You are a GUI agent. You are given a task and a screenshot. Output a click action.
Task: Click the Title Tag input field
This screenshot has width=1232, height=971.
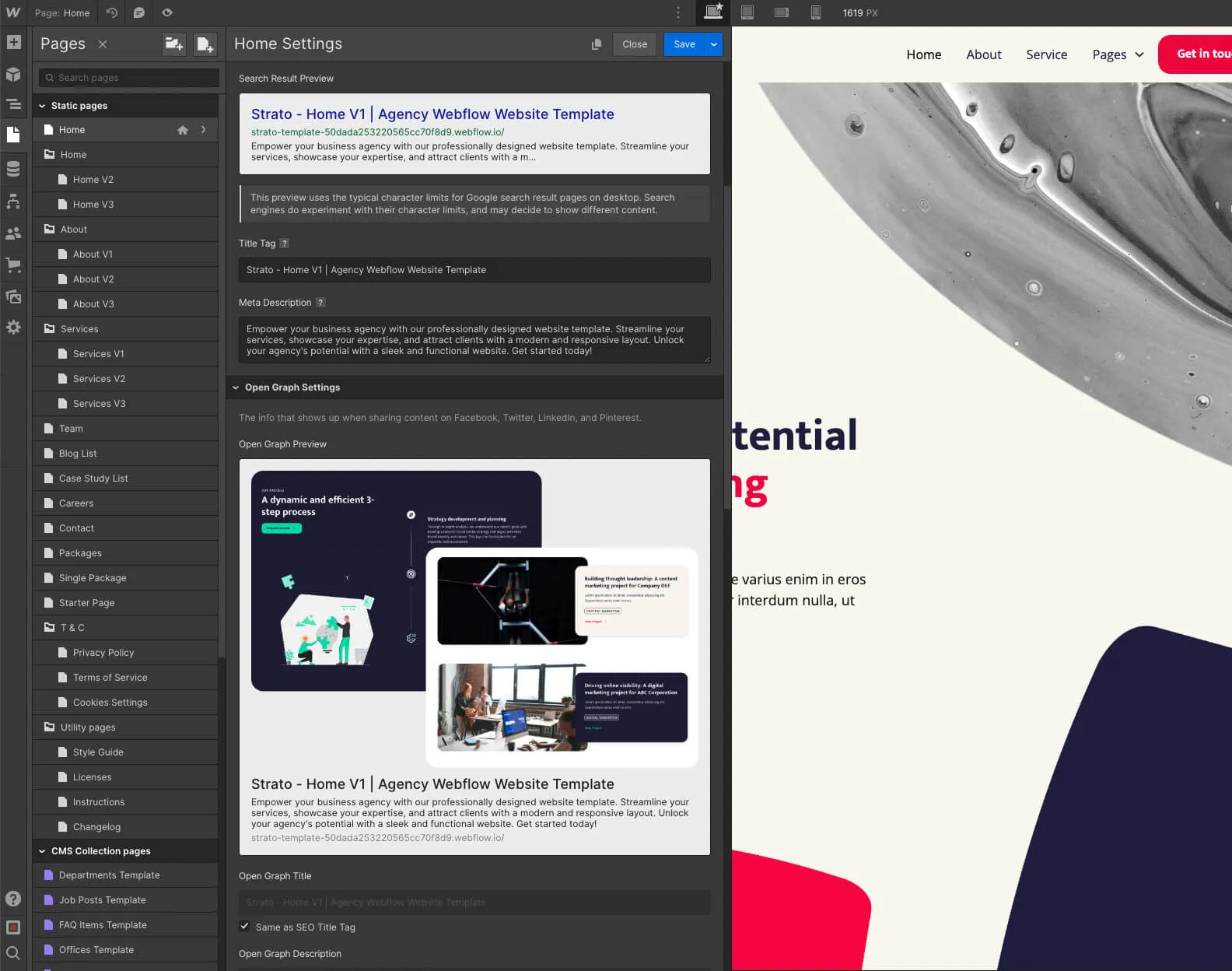474,270
